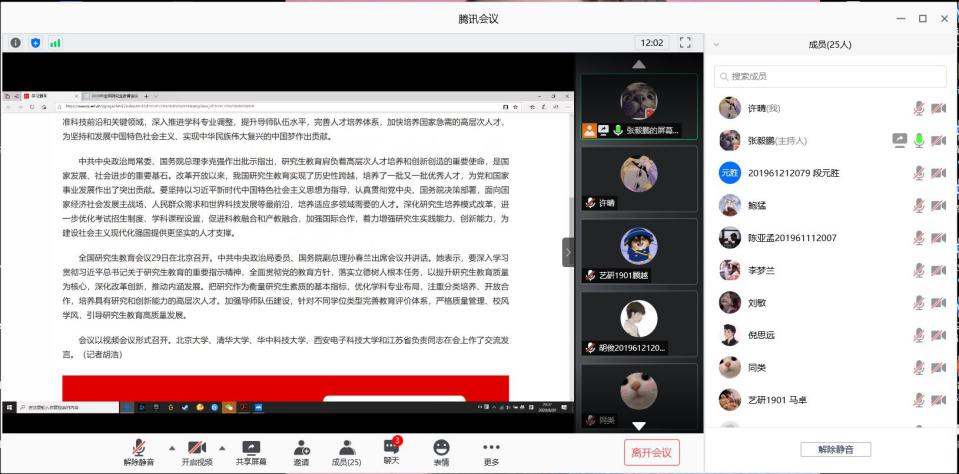Click the blue security shield icon
The image size is (959, 474).
tap(36, 43)
